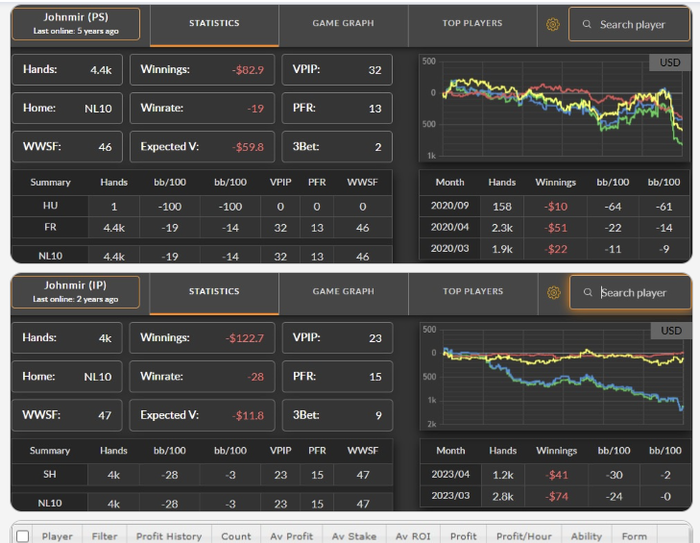Click WWSF 47 stat box
Image resolution: width=700 pixels, height=543 pixels.
[67, 415]
